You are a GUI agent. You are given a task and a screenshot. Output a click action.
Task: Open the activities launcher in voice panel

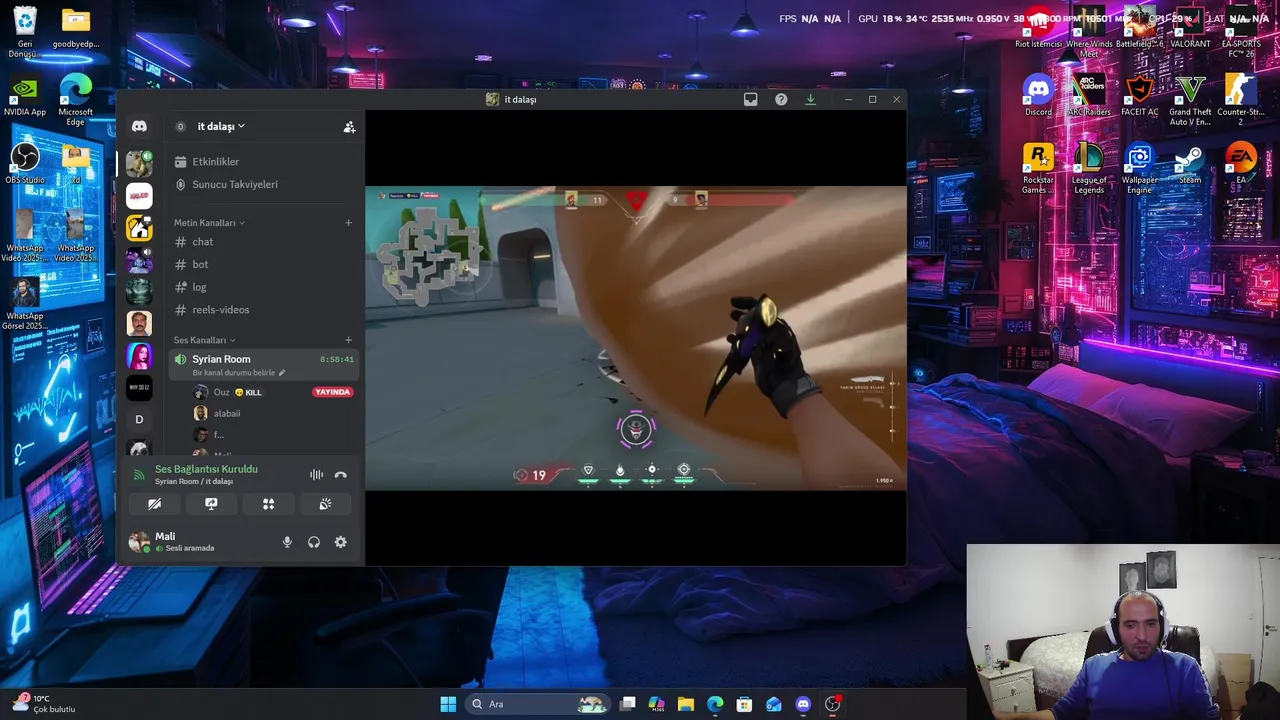point(268,504)
